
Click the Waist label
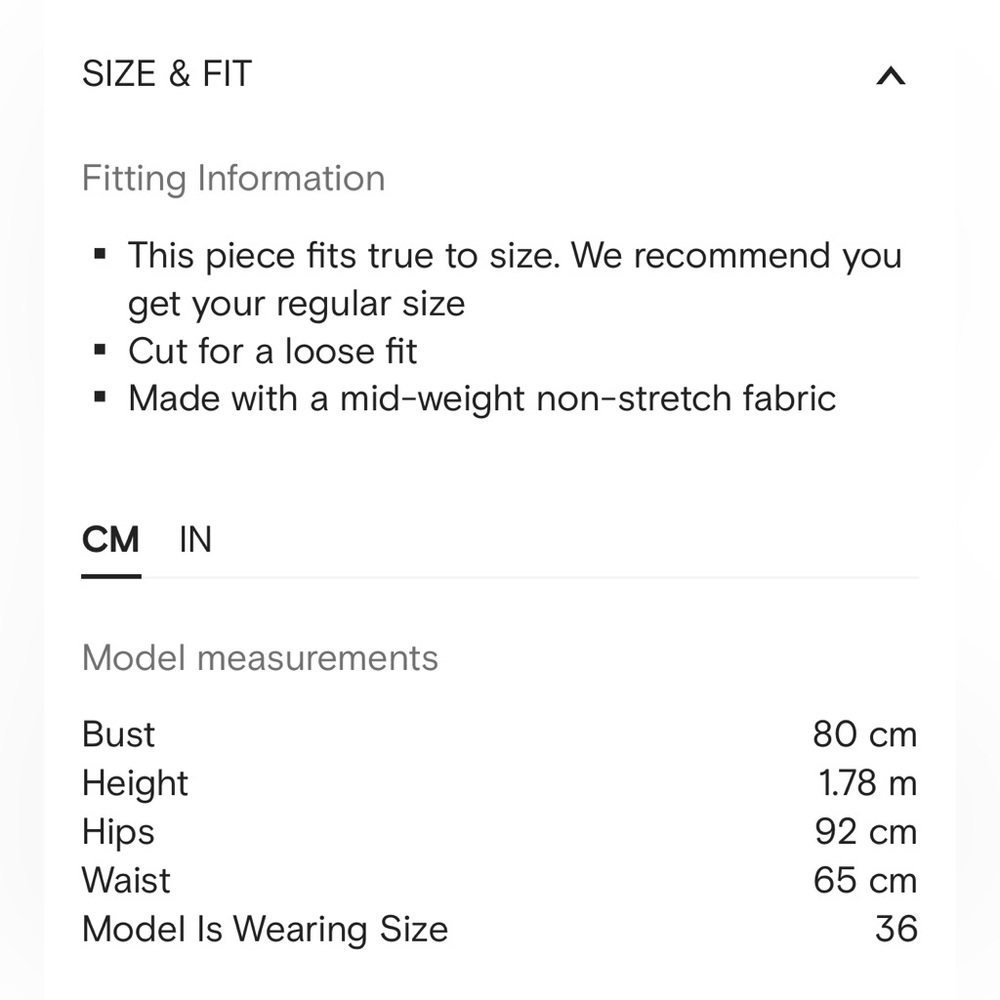tap(126, 880)
